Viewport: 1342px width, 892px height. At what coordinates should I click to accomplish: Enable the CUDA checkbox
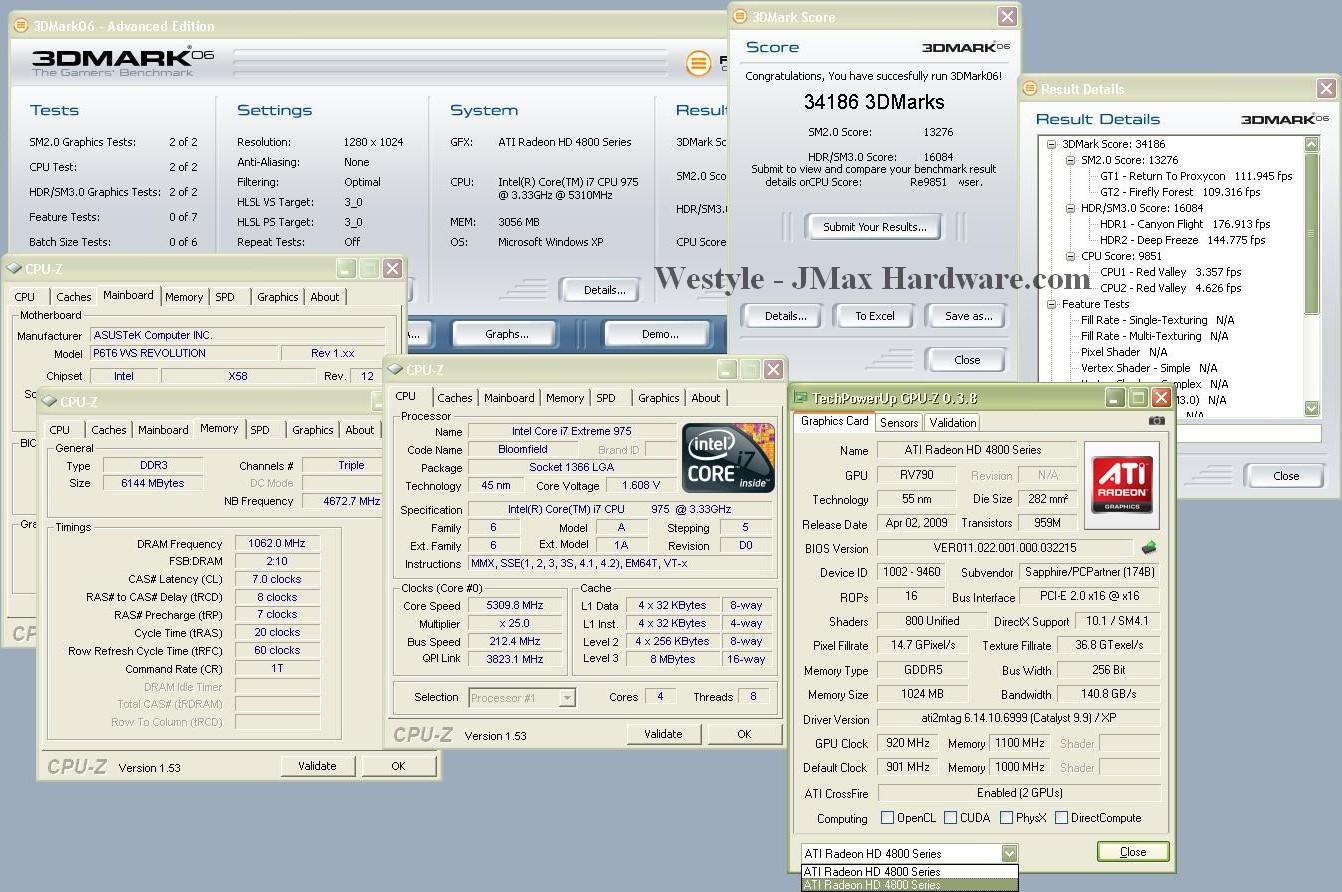(950, 818)
